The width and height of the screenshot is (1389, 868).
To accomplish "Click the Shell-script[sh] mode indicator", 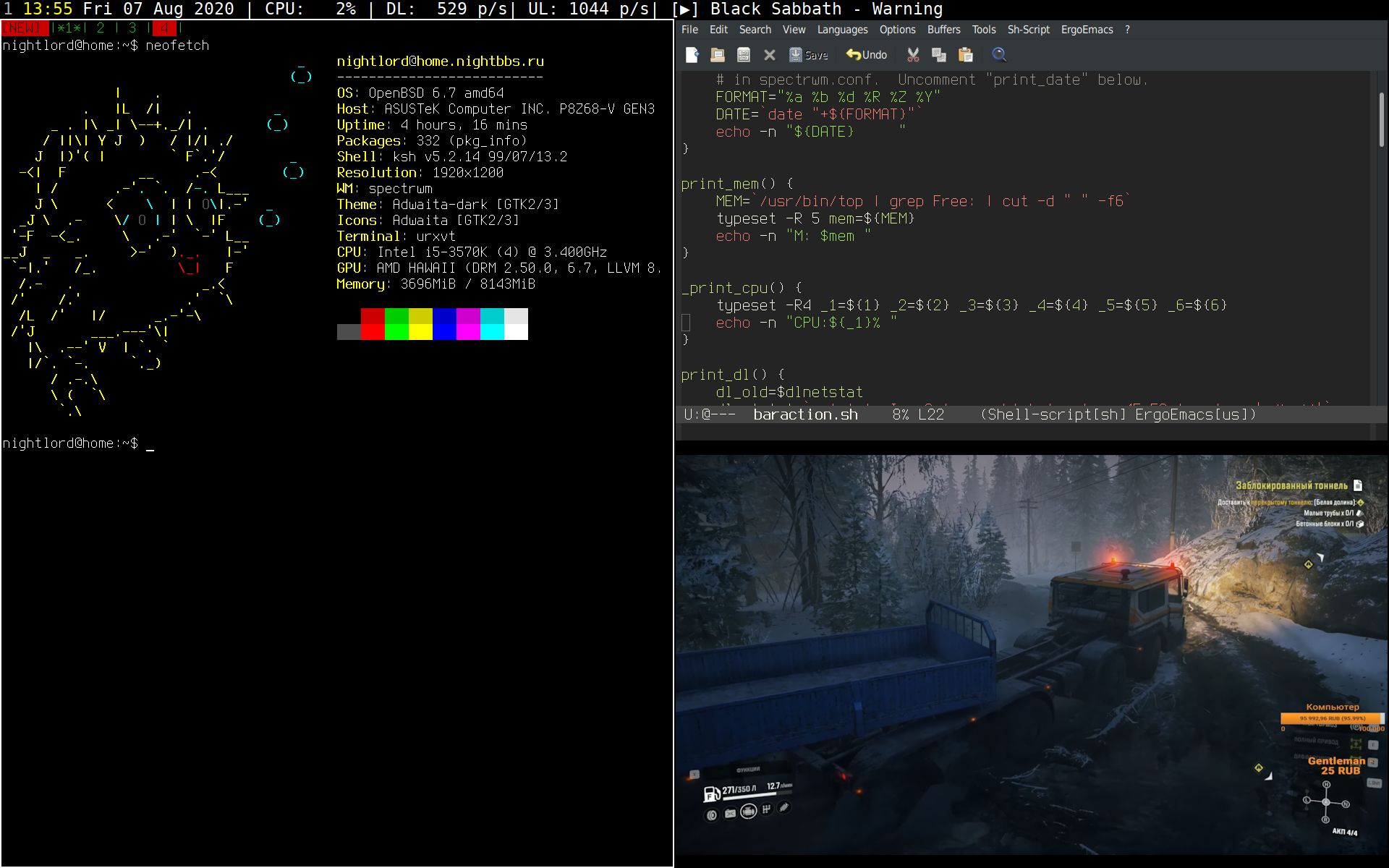I will click(1055, 414).
